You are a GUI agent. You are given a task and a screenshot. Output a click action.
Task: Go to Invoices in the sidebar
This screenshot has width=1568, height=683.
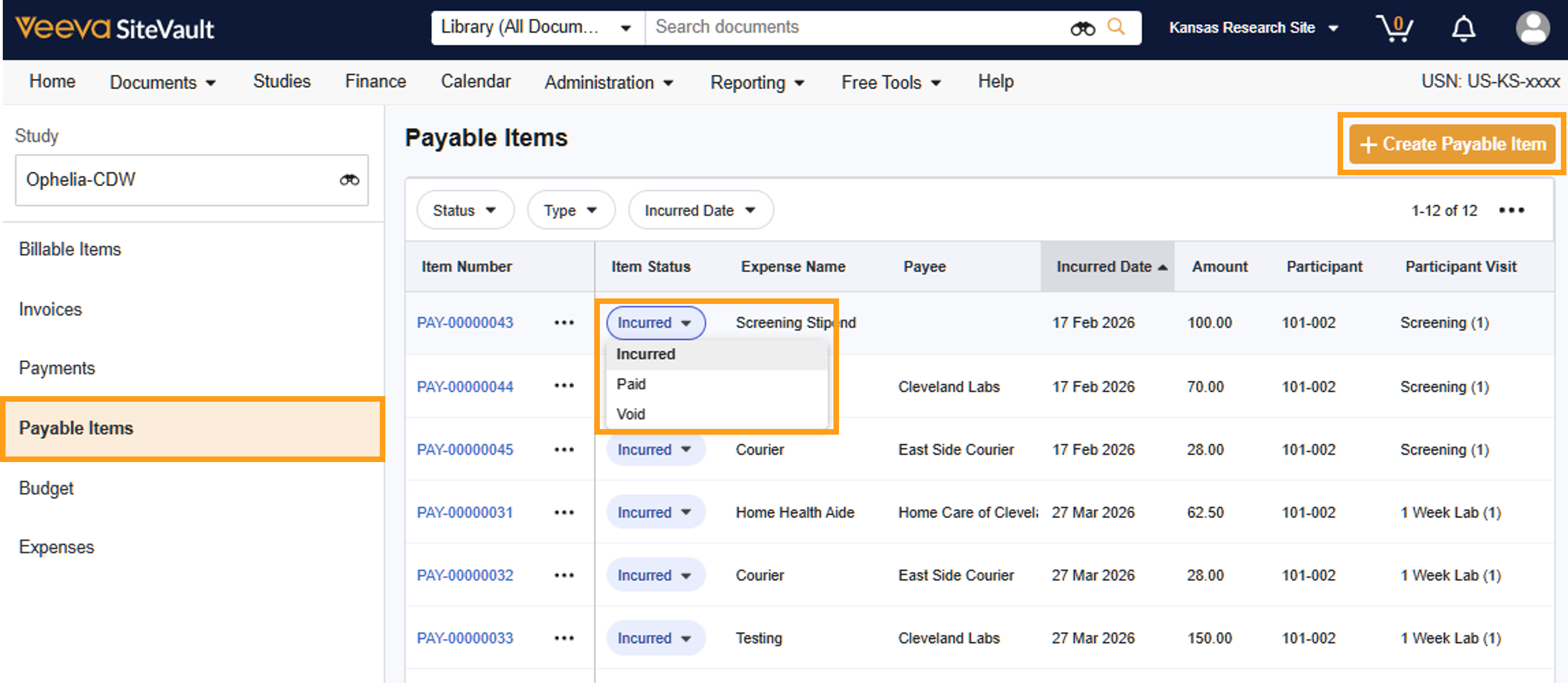(x=50, y=309)
